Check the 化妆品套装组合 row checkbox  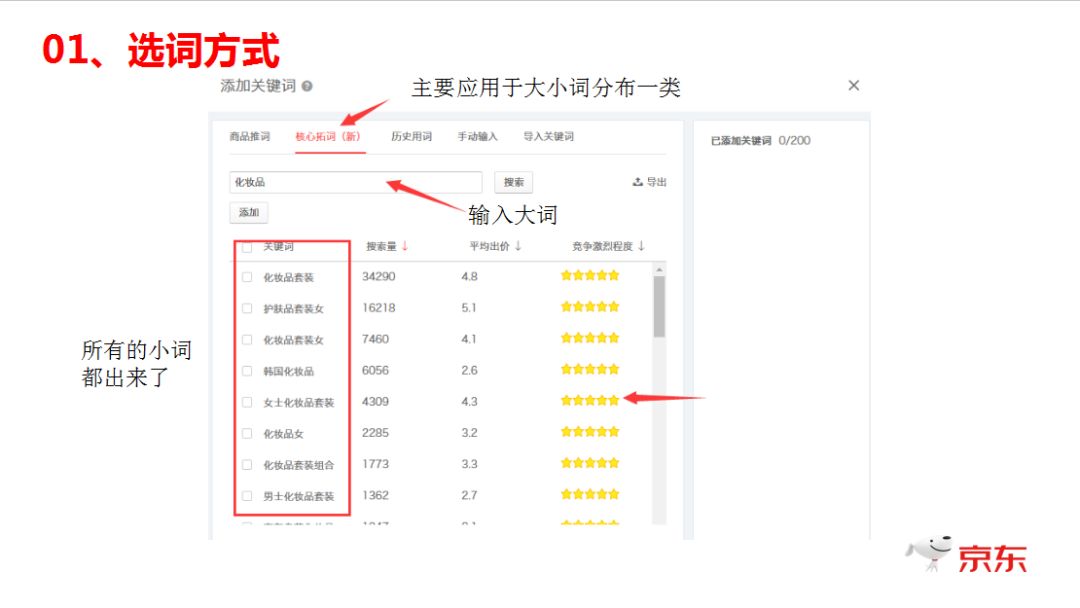[247, 465]
